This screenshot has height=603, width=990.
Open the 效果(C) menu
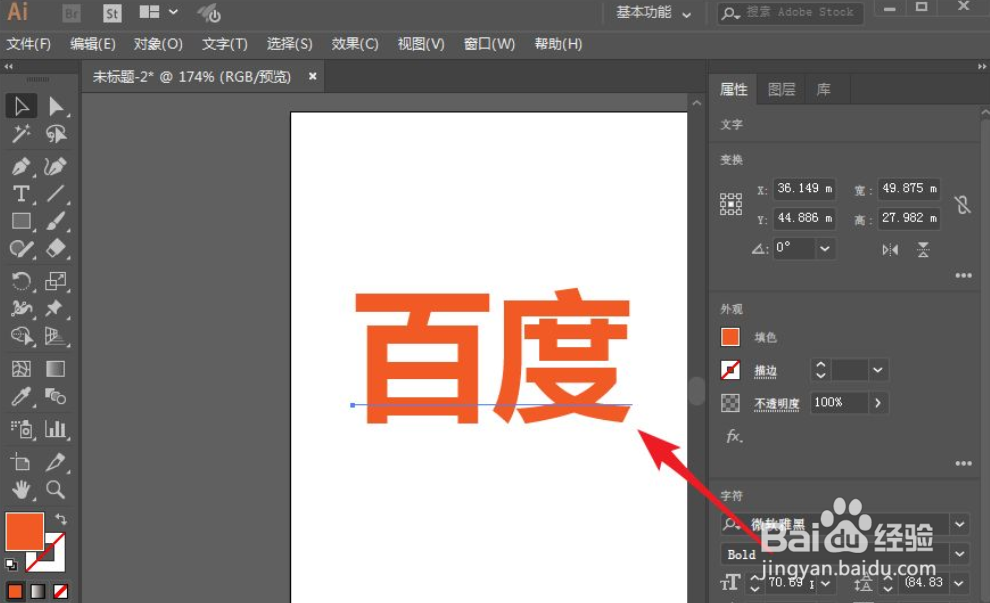[355, 44]
